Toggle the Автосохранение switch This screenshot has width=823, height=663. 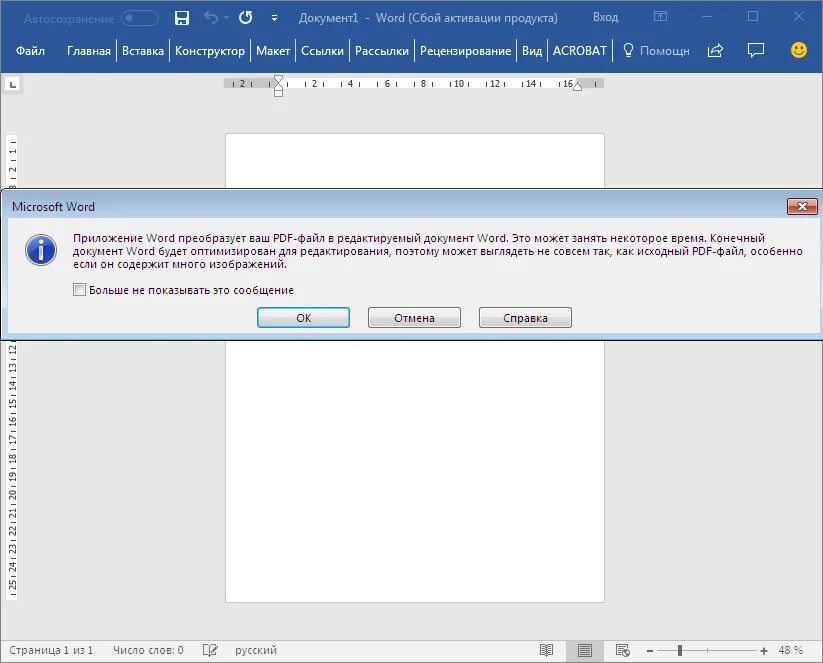click(140, 18)
